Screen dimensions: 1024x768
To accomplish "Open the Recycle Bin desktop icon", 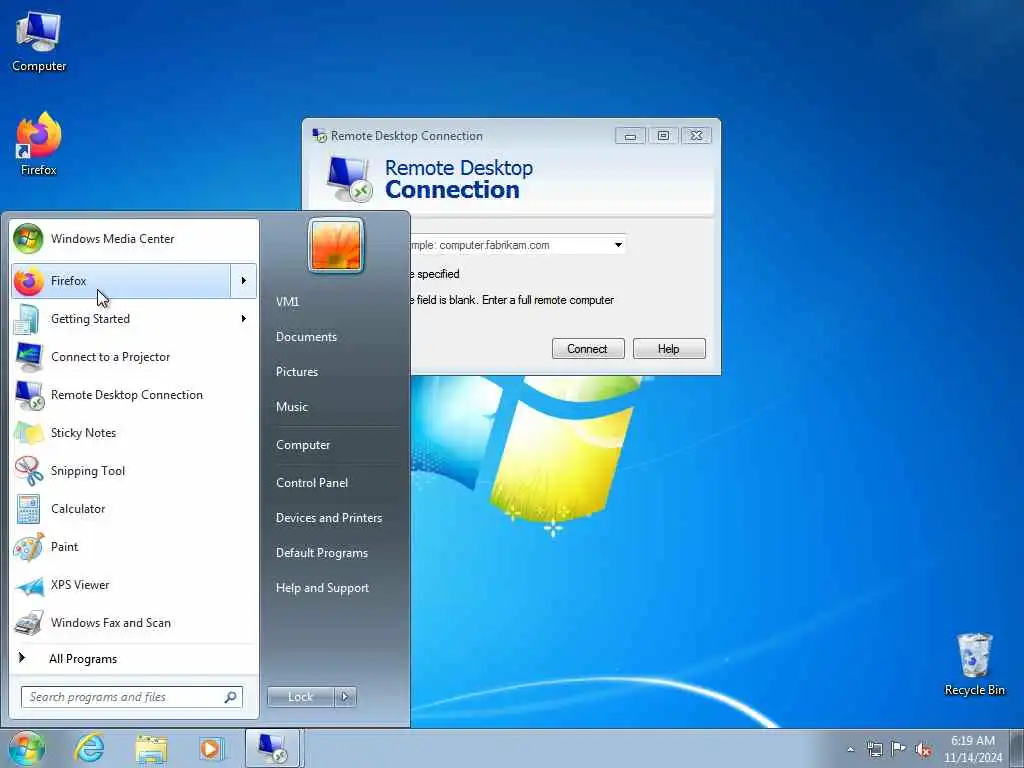I will (974, 664).
